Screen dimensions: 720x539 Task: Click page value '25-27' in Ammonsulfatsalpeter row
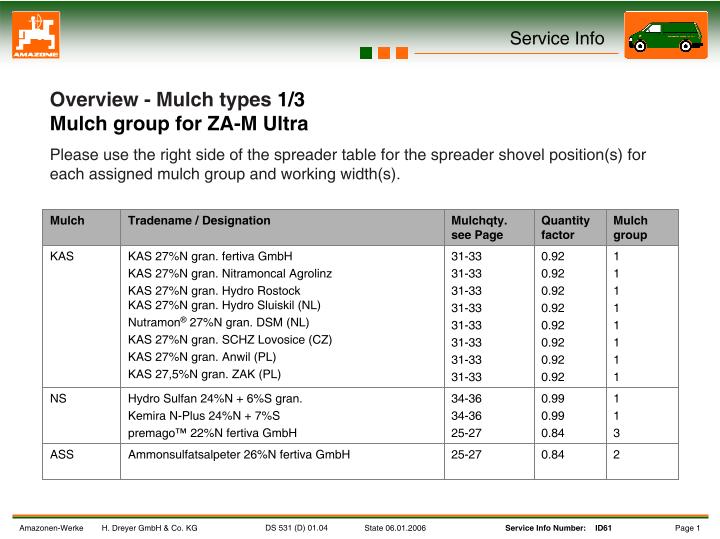(466, 455)
